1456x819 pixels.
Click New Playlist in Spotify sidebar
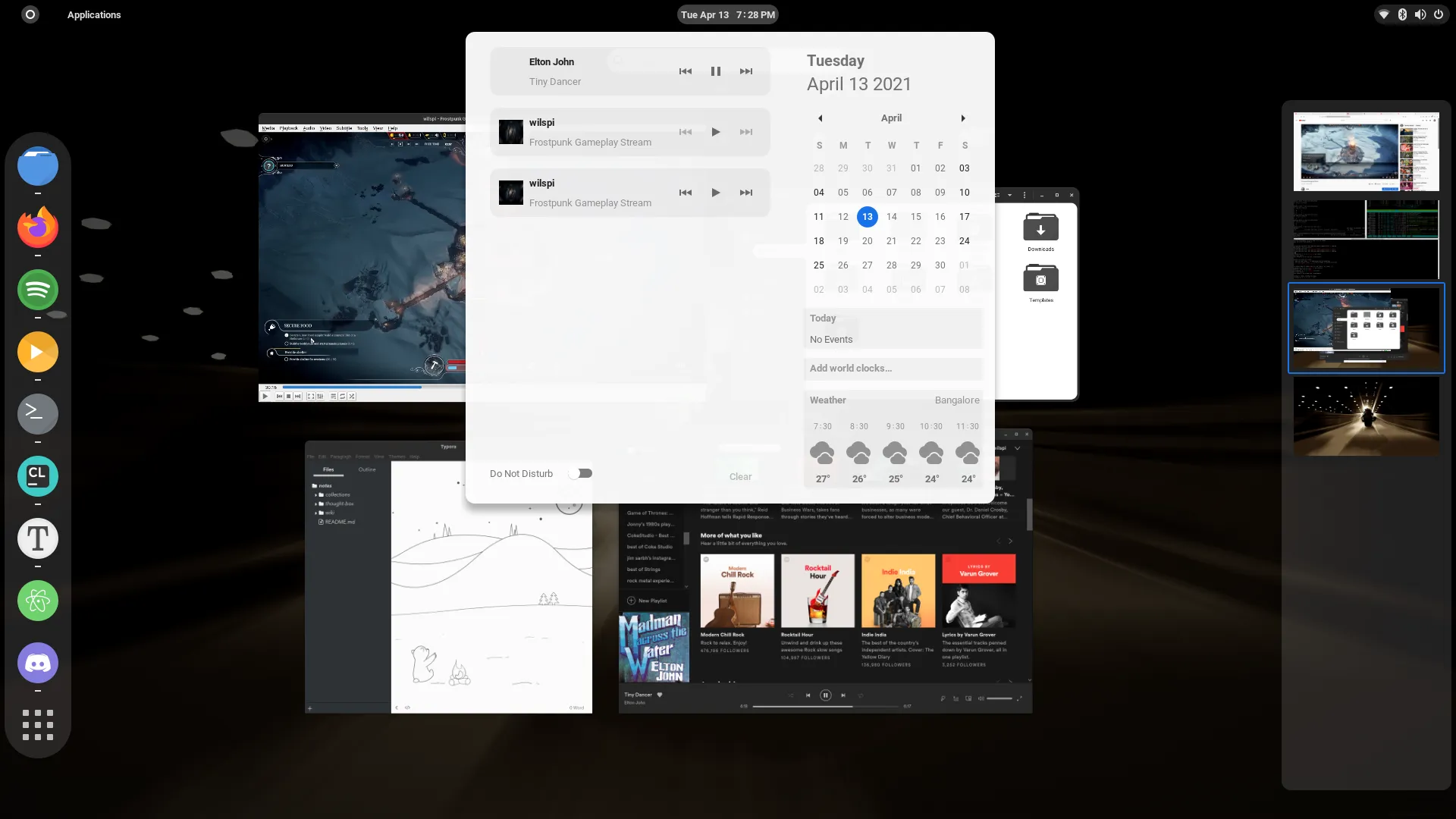pos(647,601)
